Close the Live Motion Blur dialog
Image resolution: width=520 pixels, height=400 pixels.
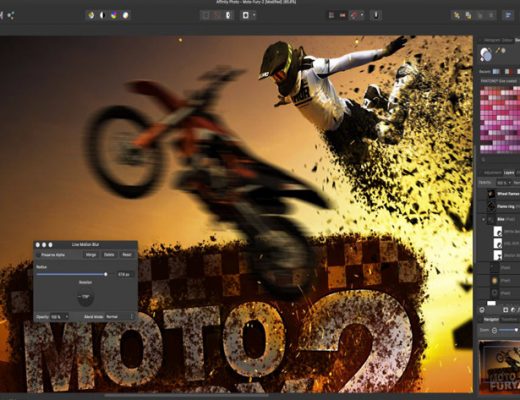point(38,245)
